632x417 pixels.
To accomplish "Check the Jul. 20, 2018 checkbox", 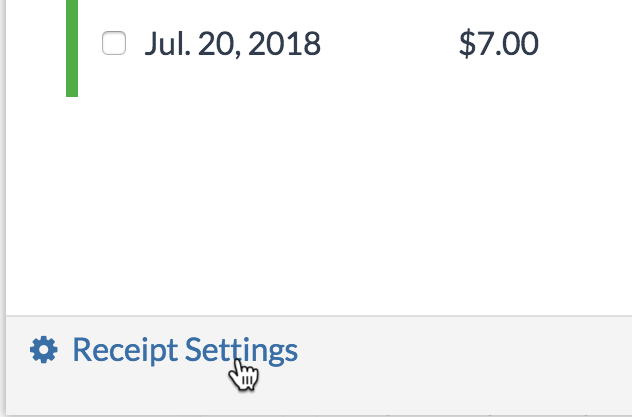I will (114, 44).
